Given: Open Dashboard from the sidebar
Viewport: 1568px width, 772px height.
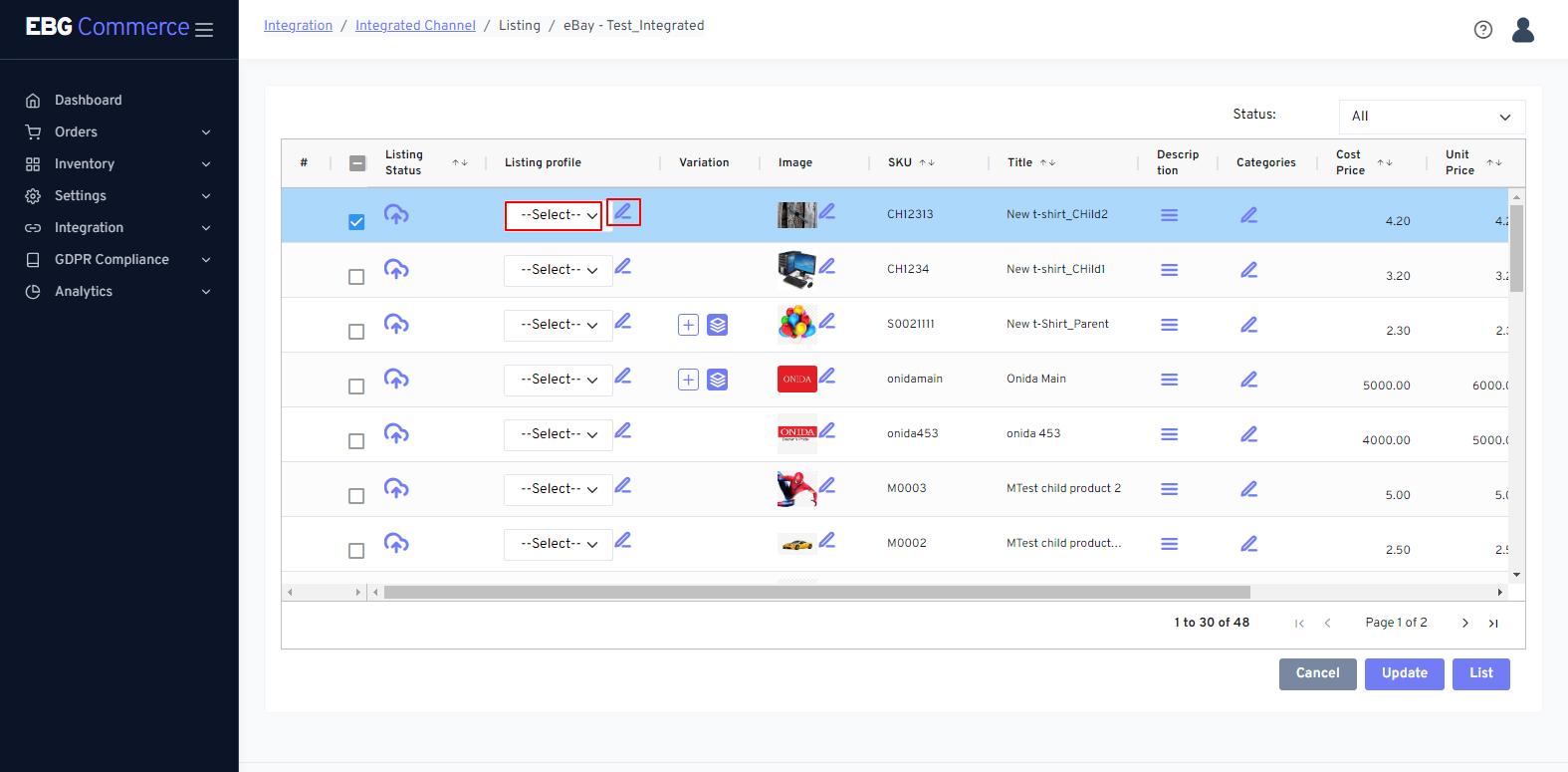Looking at the screenshot, I should click(88, 101).
